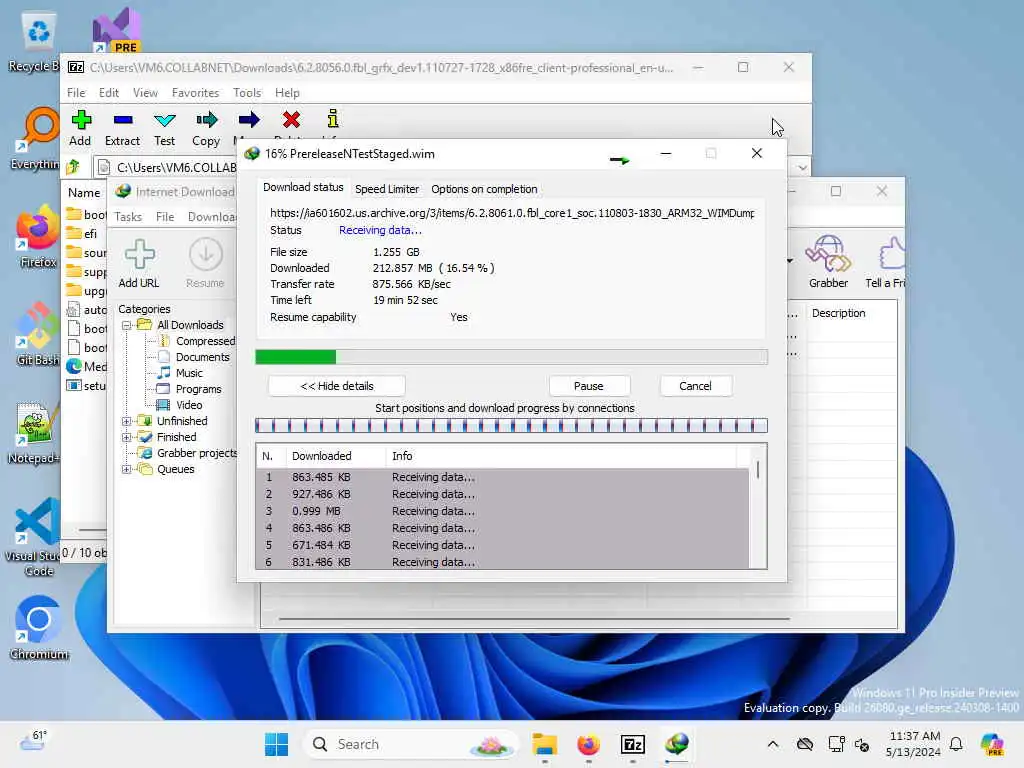This screenshot has height=768, width=1024.
Task: Open the 7-Zip File menu
Action: coord(76,93)
